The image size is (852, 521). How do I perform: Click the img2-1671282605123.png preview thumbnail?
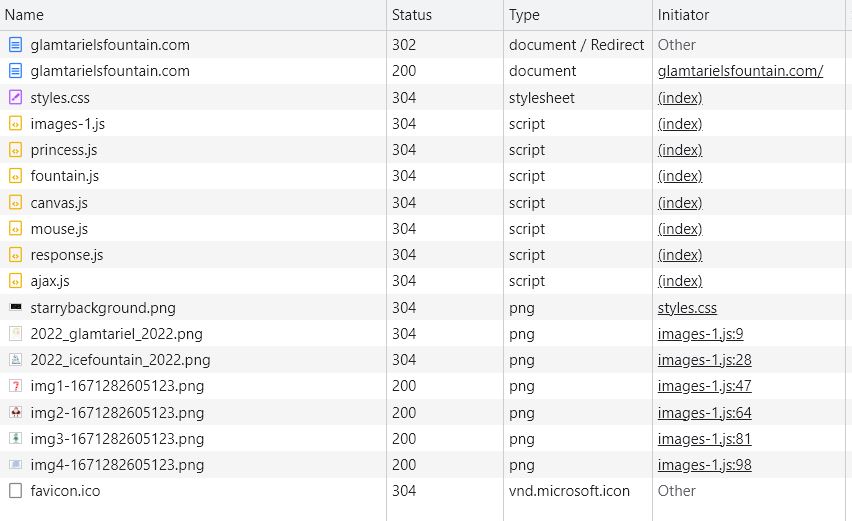click(x=16, y=413)
